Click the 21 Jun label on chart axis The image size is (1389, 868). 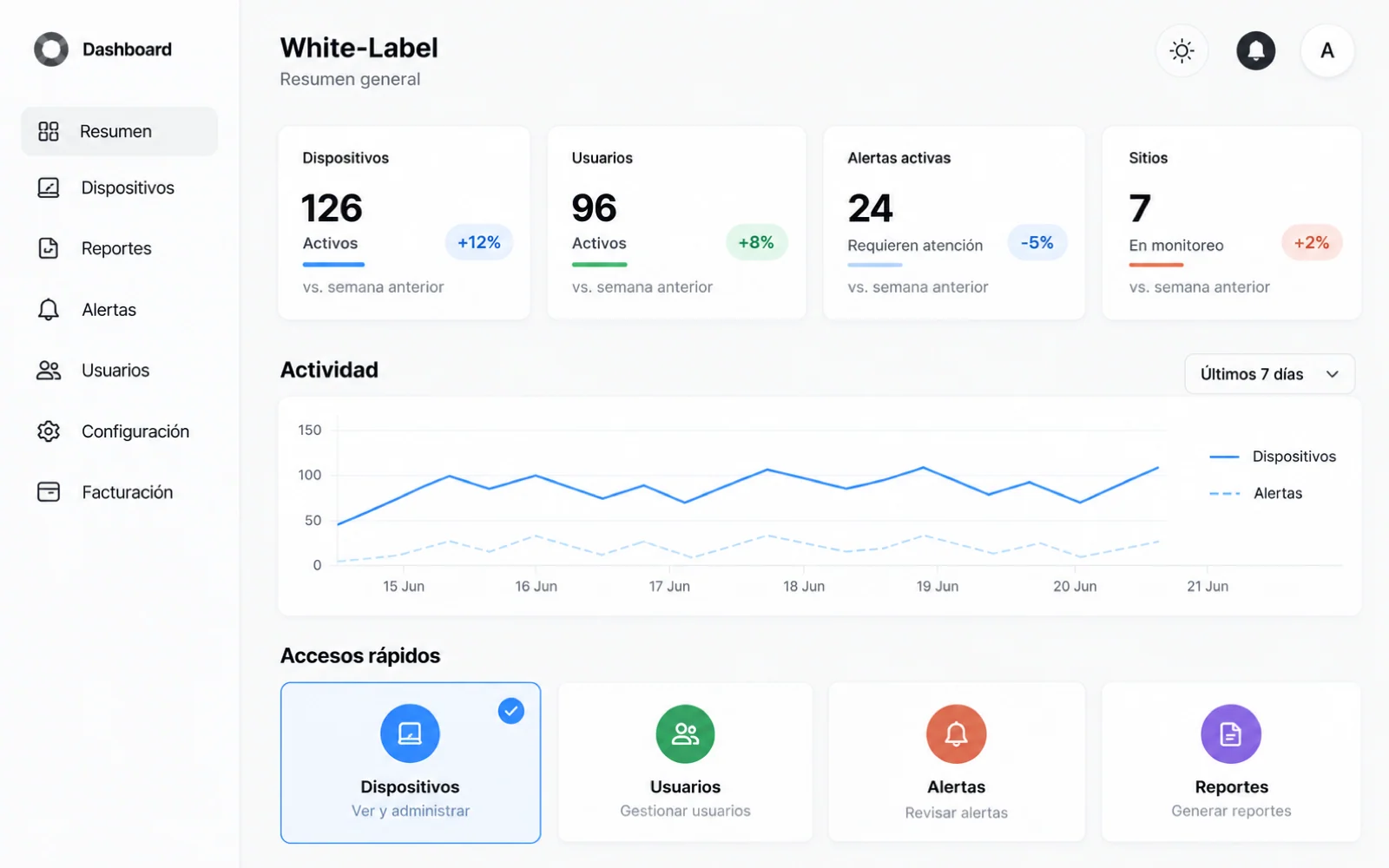point(1208,587)
